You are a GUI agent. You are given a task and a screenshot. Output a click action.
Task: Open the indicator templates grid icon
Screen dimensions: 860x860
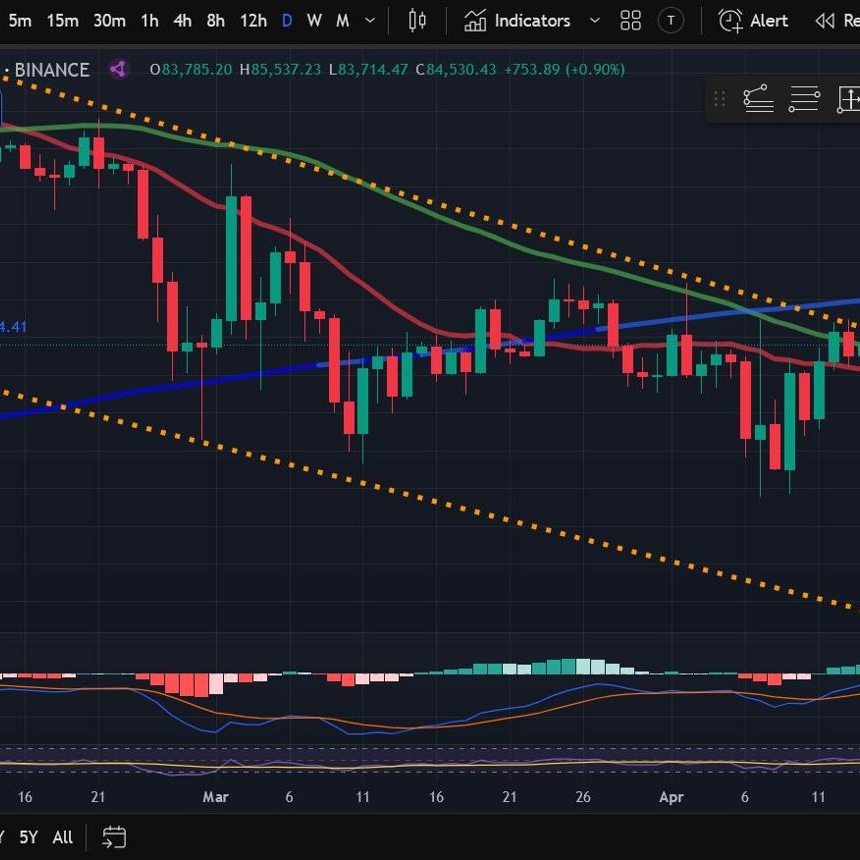tap(630, 21)
